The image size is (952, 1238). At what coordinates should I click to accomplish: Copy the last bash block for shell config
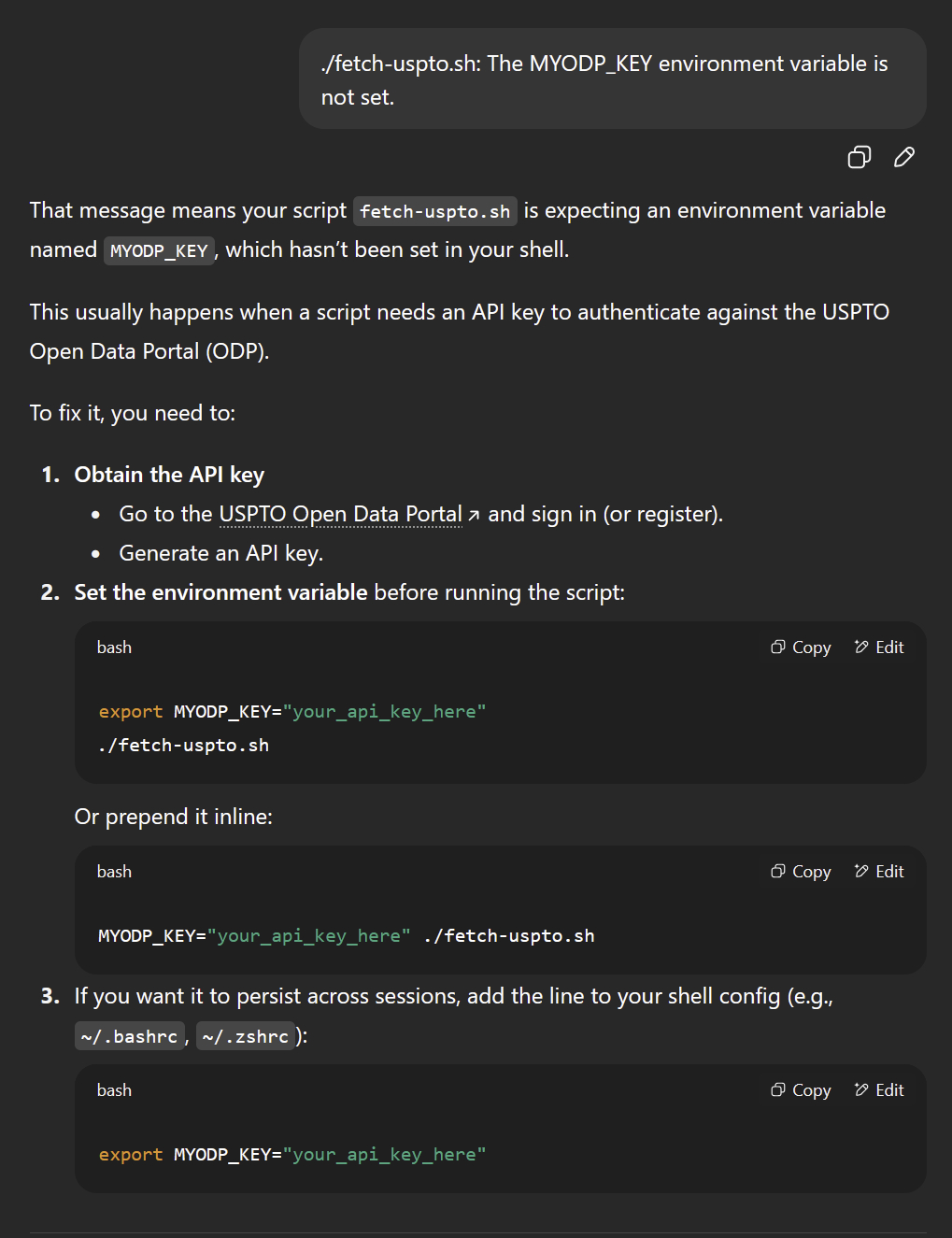tap(801, 1090)
